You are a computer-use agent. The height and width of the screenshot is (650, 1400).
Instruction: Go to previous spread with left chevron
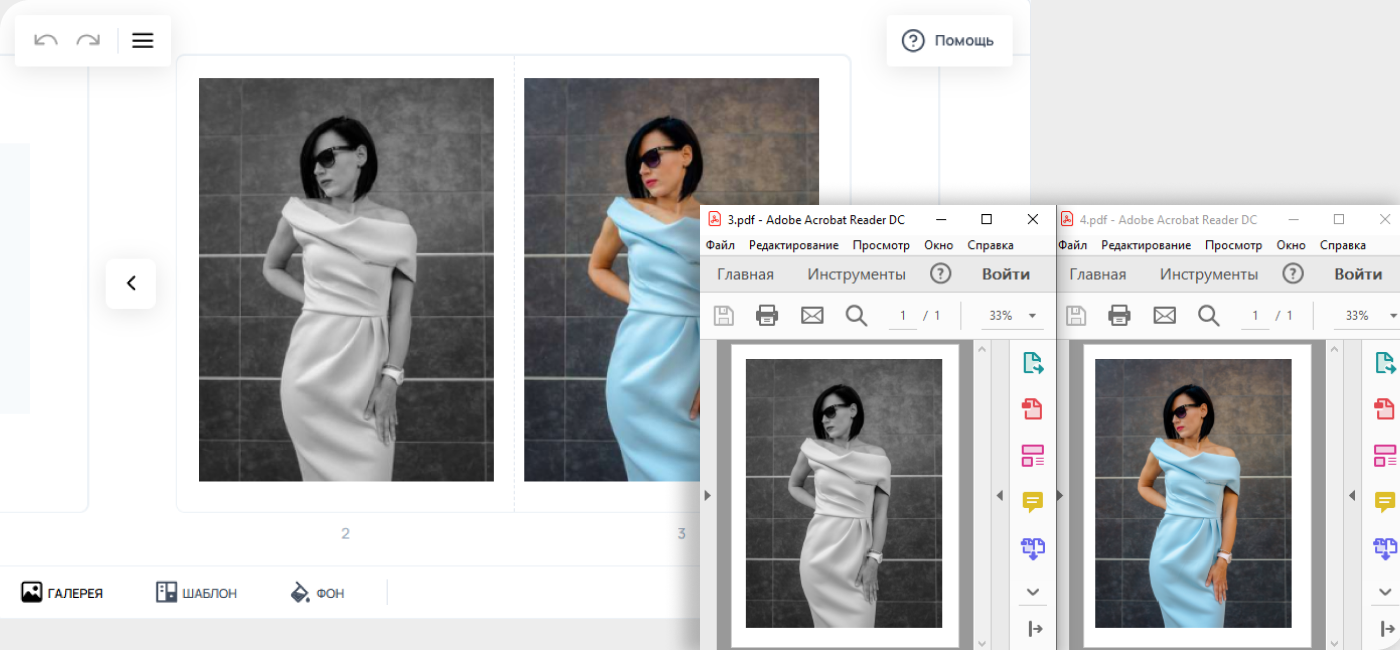[x=131, y=283]
